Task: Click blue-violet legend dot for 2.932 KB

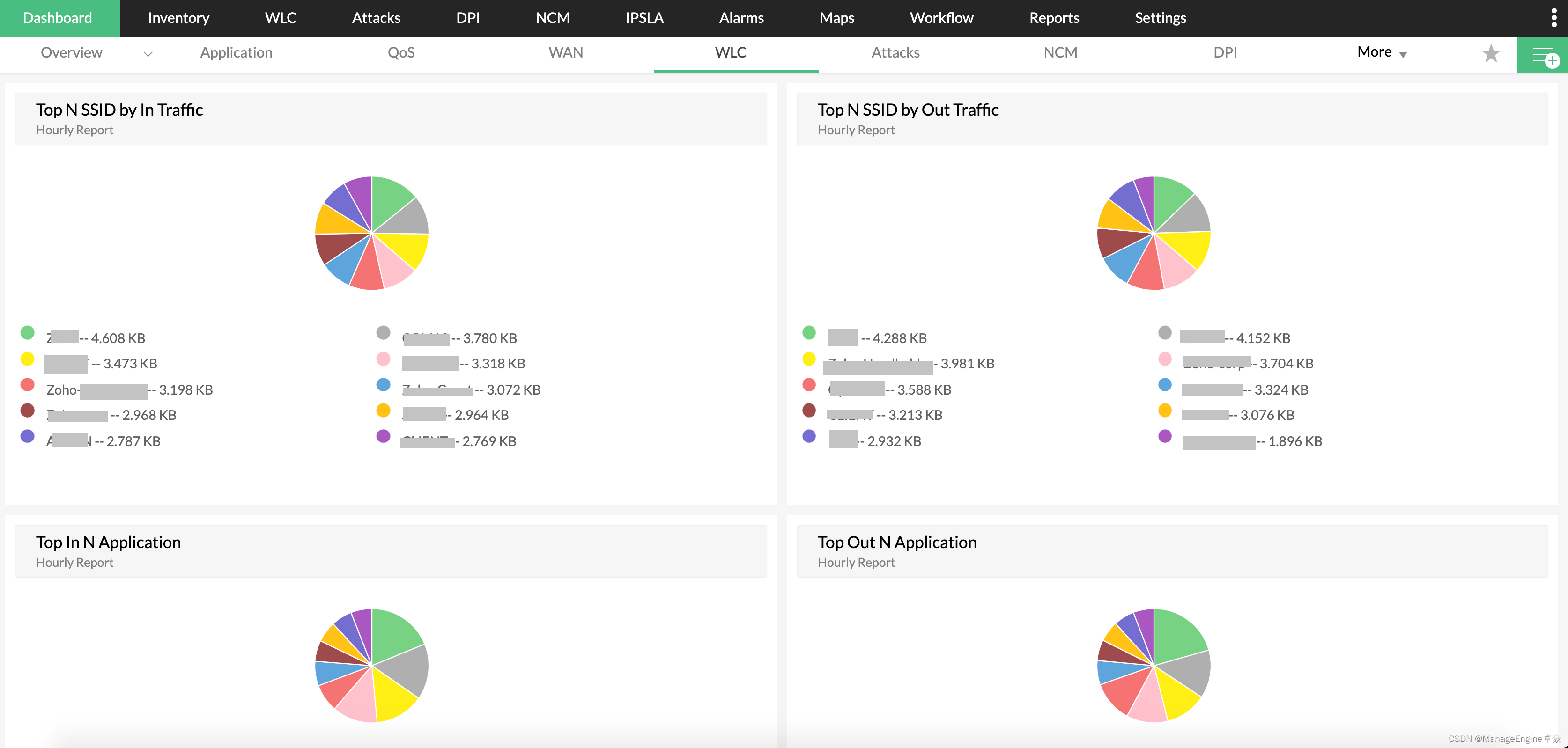Action: click(x=809, y=436)
